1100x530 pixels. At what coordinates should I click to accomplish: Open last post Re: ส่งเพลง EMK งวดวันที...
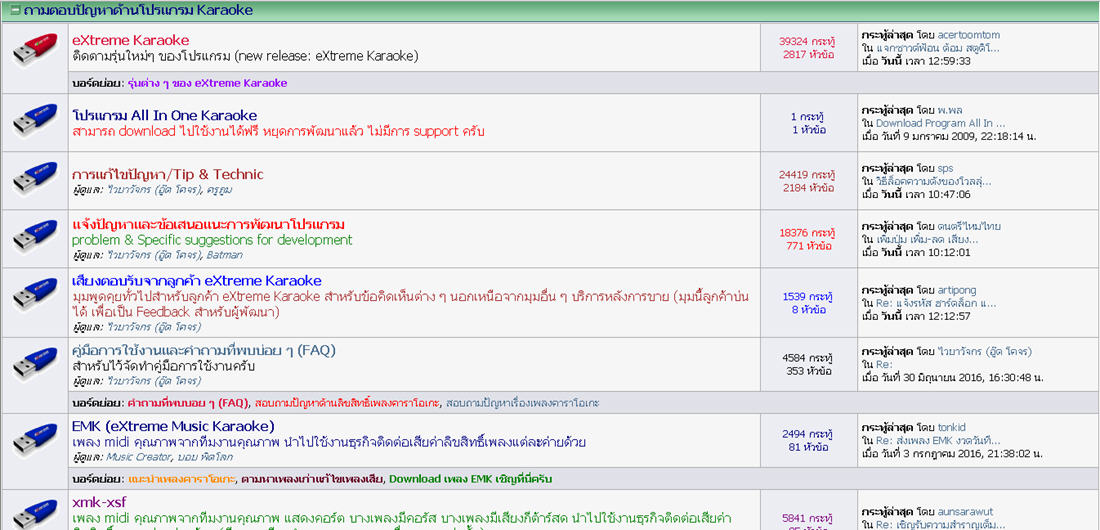pos(938,441)
